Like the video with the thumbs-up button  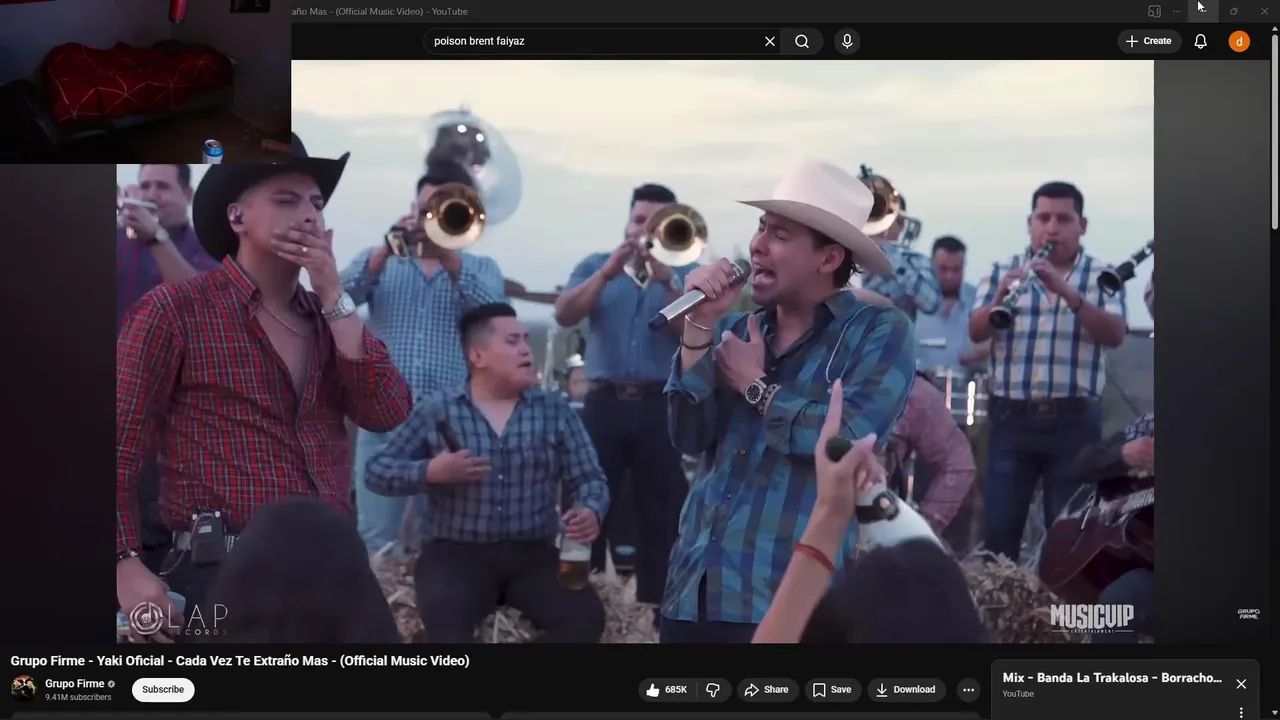pyautogui.click(x=667, y=690)
